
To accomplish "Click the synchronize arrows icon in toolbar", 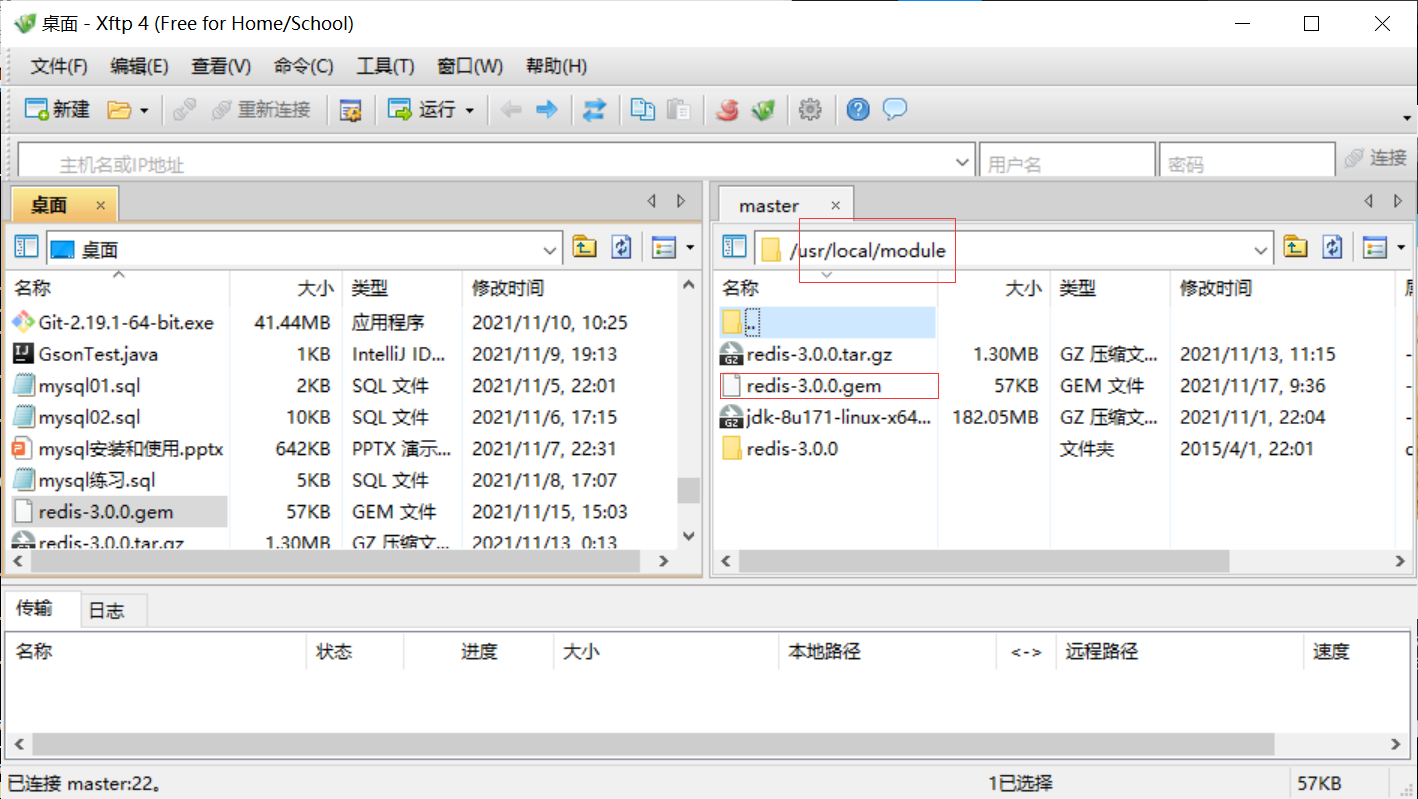I will pyautogui.click(x=595, y=110).
